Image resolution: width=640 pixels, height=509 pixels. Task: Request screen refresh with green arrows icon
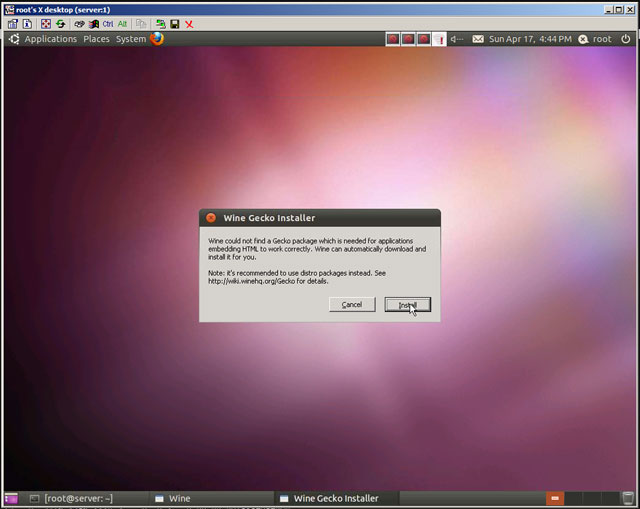tap(61, 24)
